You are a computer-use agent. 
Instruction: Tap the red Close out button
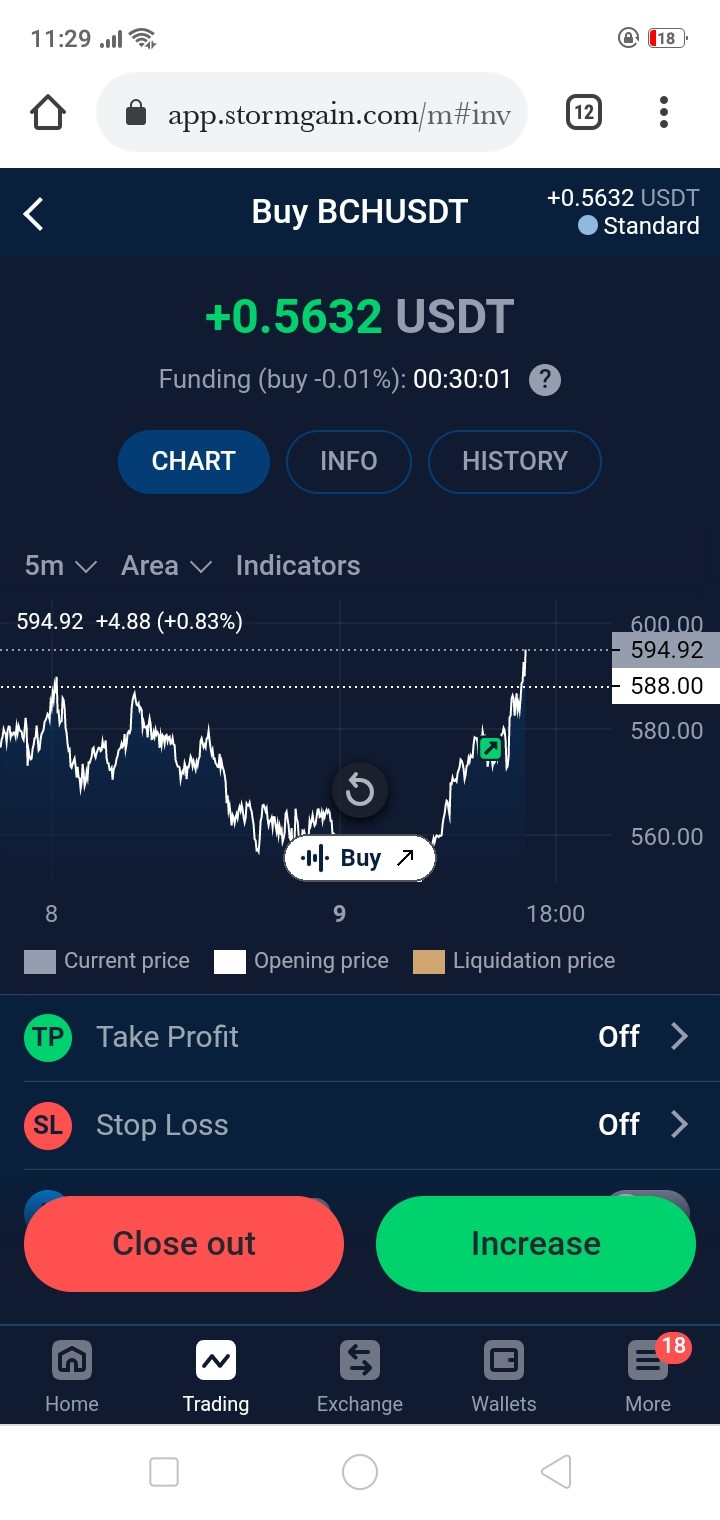click(x=184, y=1244)
